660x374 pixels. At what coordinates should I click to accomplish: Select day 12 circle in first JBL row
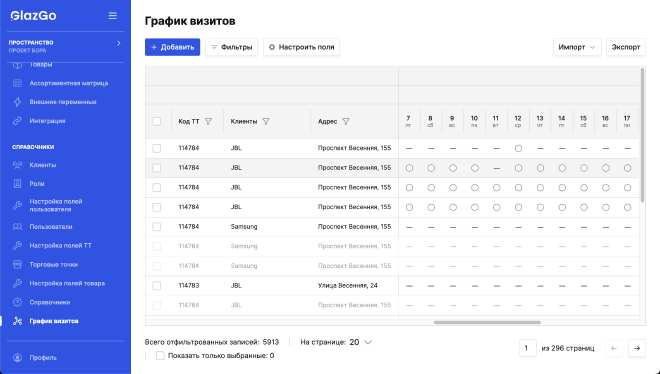[x=518, y=149]
